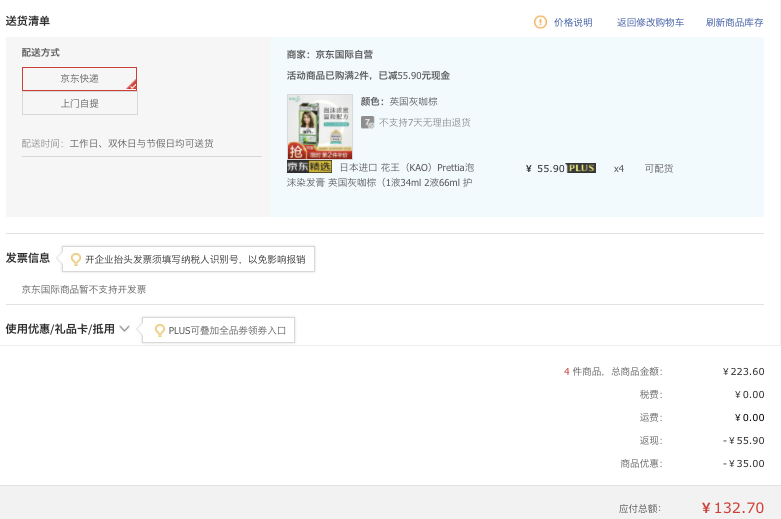Click the 发票信息 heading
This screenshot has height=519, width=781.
[x=28, y=258]
